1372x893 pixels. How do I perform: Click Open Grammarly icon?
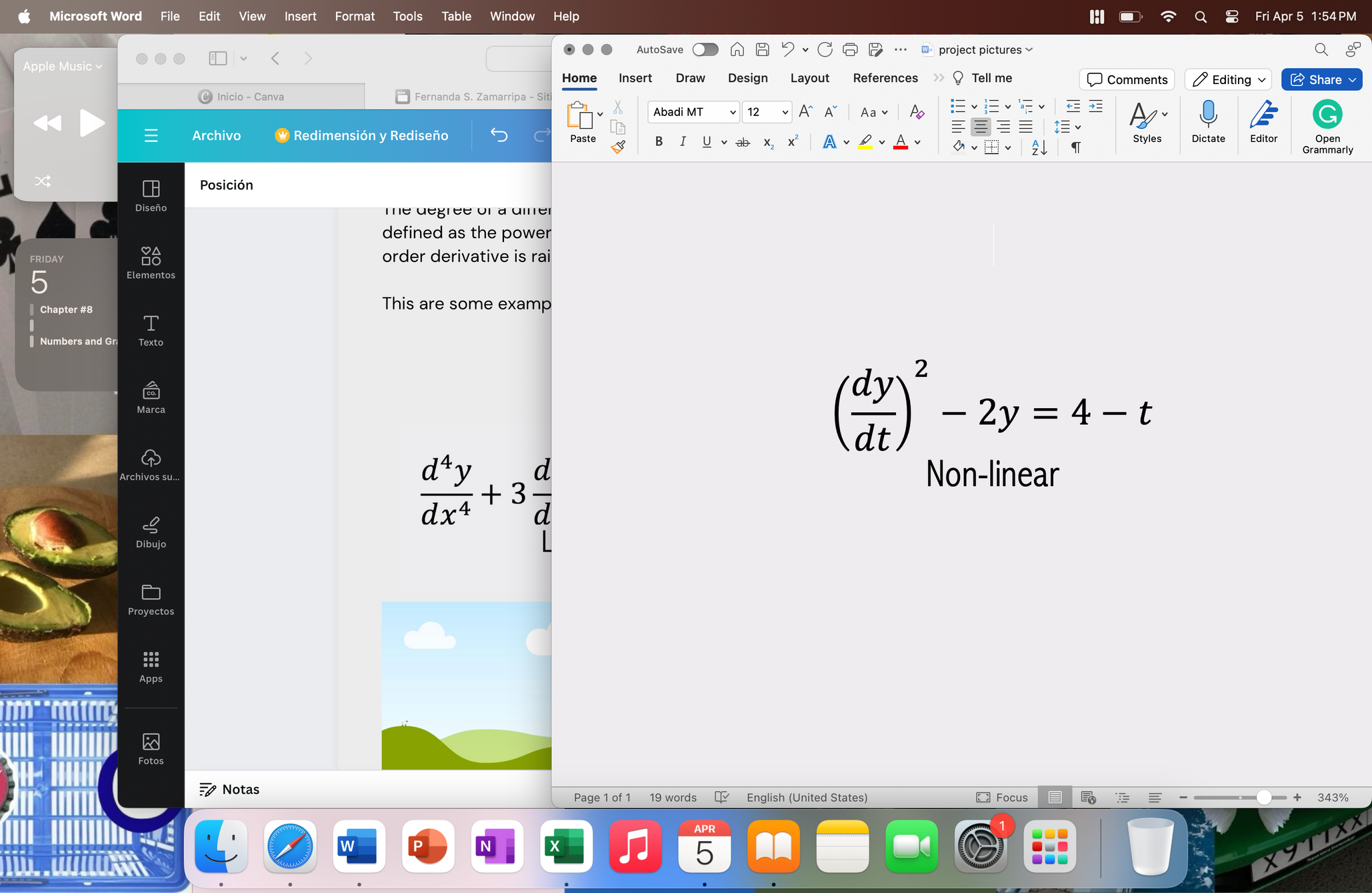[1327, 115]
